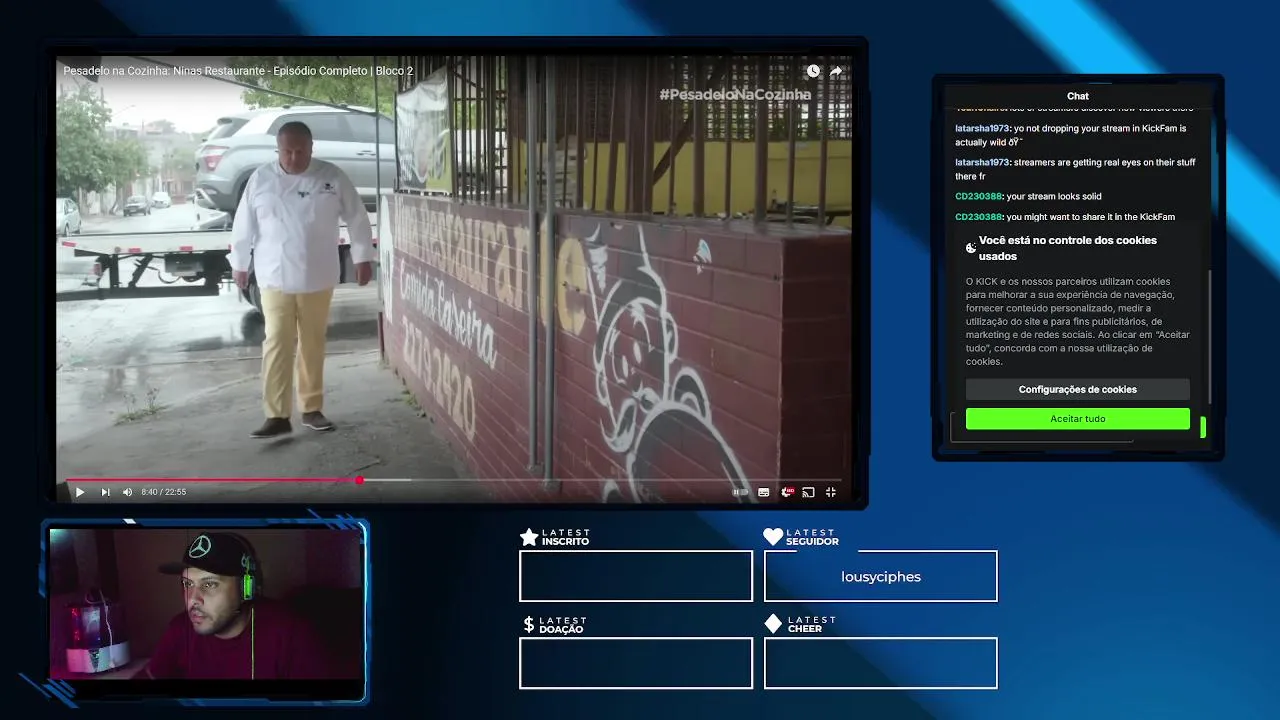The image size is (1280, 720).
Task: Click the streamer webcam thumbnail
Action: click(206, 604)
